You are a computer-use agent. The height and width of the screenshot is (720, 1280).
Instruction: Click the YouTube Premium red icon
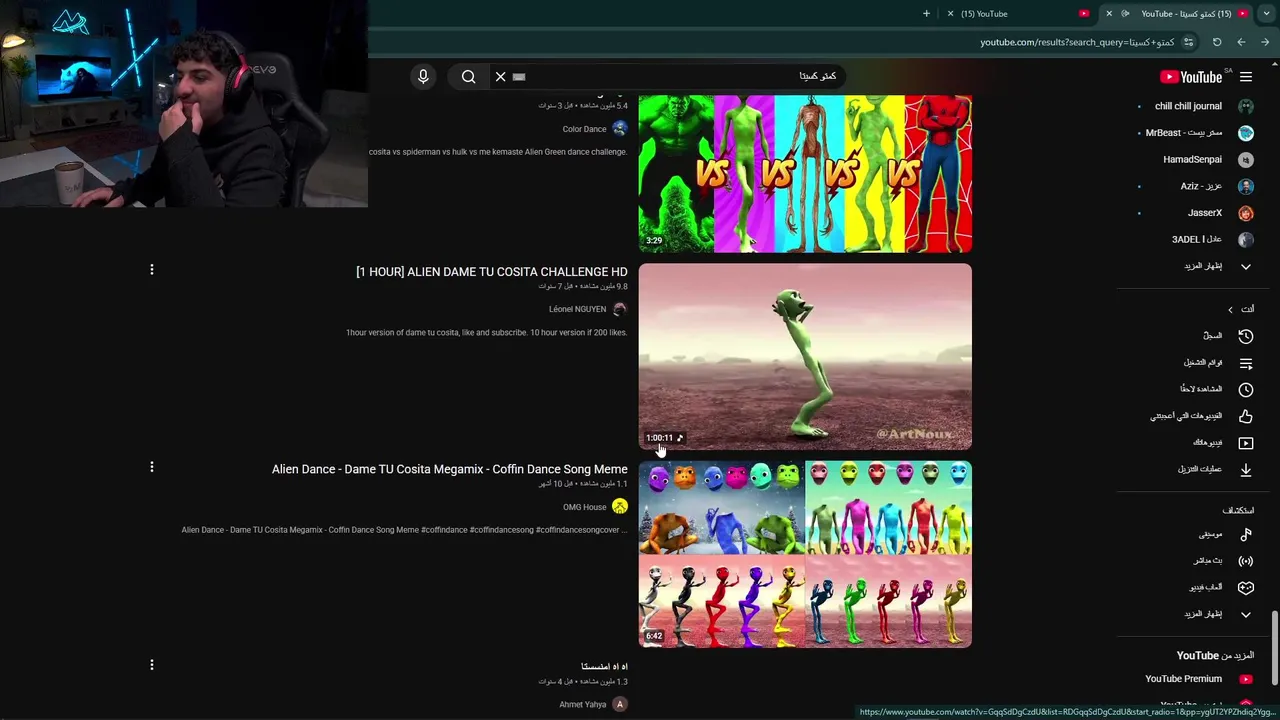tap(1246, 679)
